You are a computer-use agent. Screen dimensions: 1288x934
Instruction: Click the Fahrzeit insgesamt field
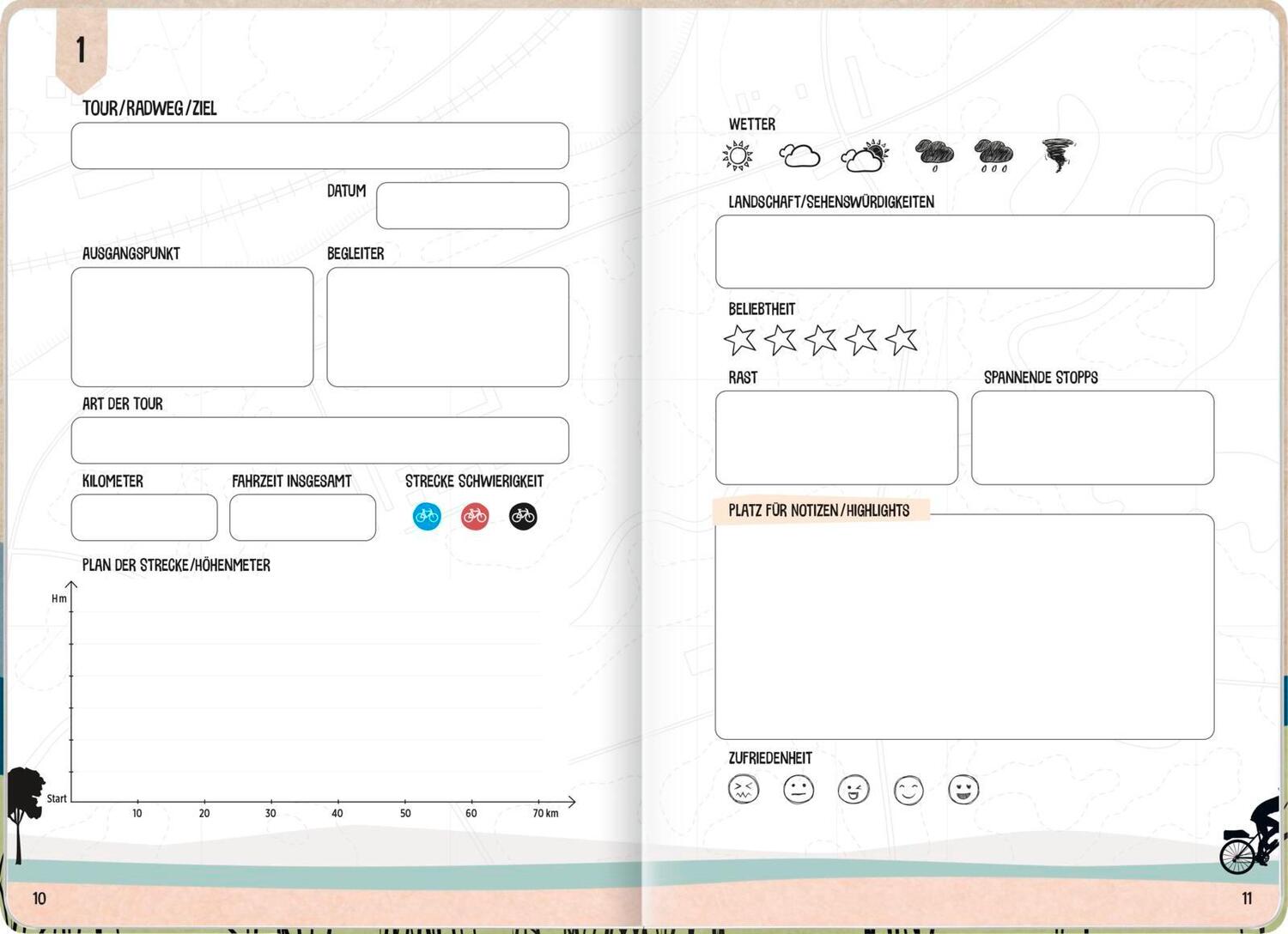click(302, 518)
